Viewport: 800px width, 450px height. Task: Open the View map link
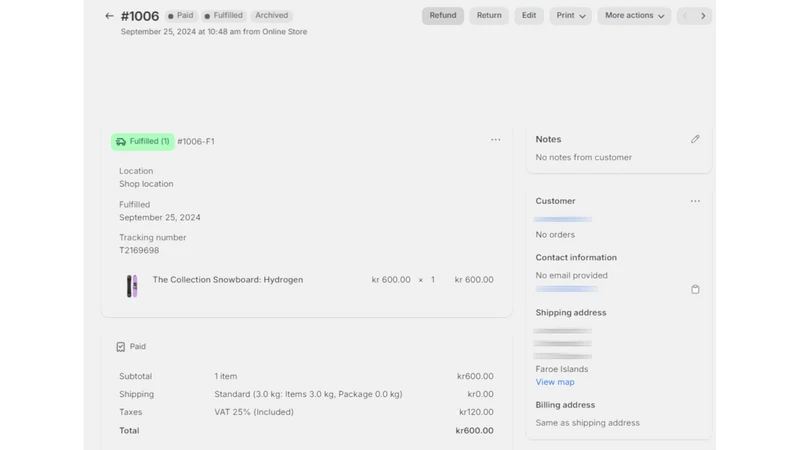tap(555, 382)
